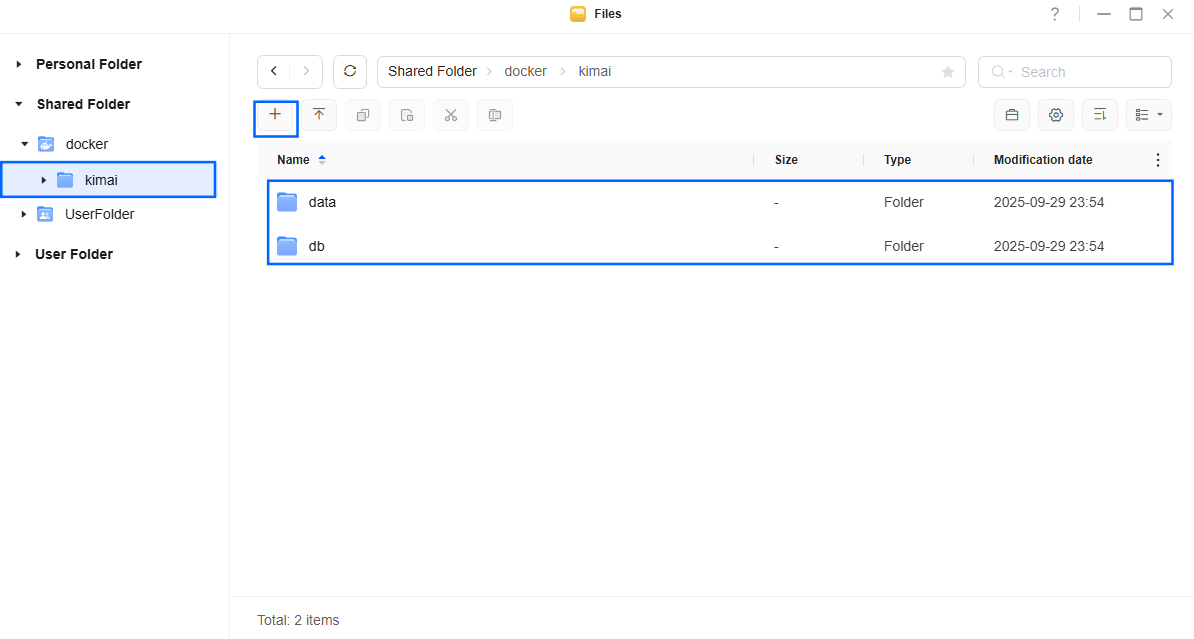The image size is (1194, 639).
Task: Click the docker breadcrumb in path bar
Action: 525,72
